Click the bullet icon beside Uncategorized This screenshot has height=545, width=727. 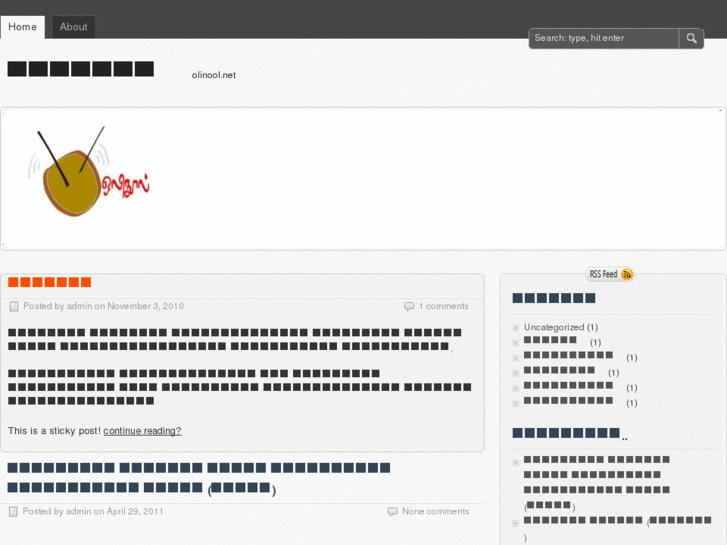click(516, 328)
